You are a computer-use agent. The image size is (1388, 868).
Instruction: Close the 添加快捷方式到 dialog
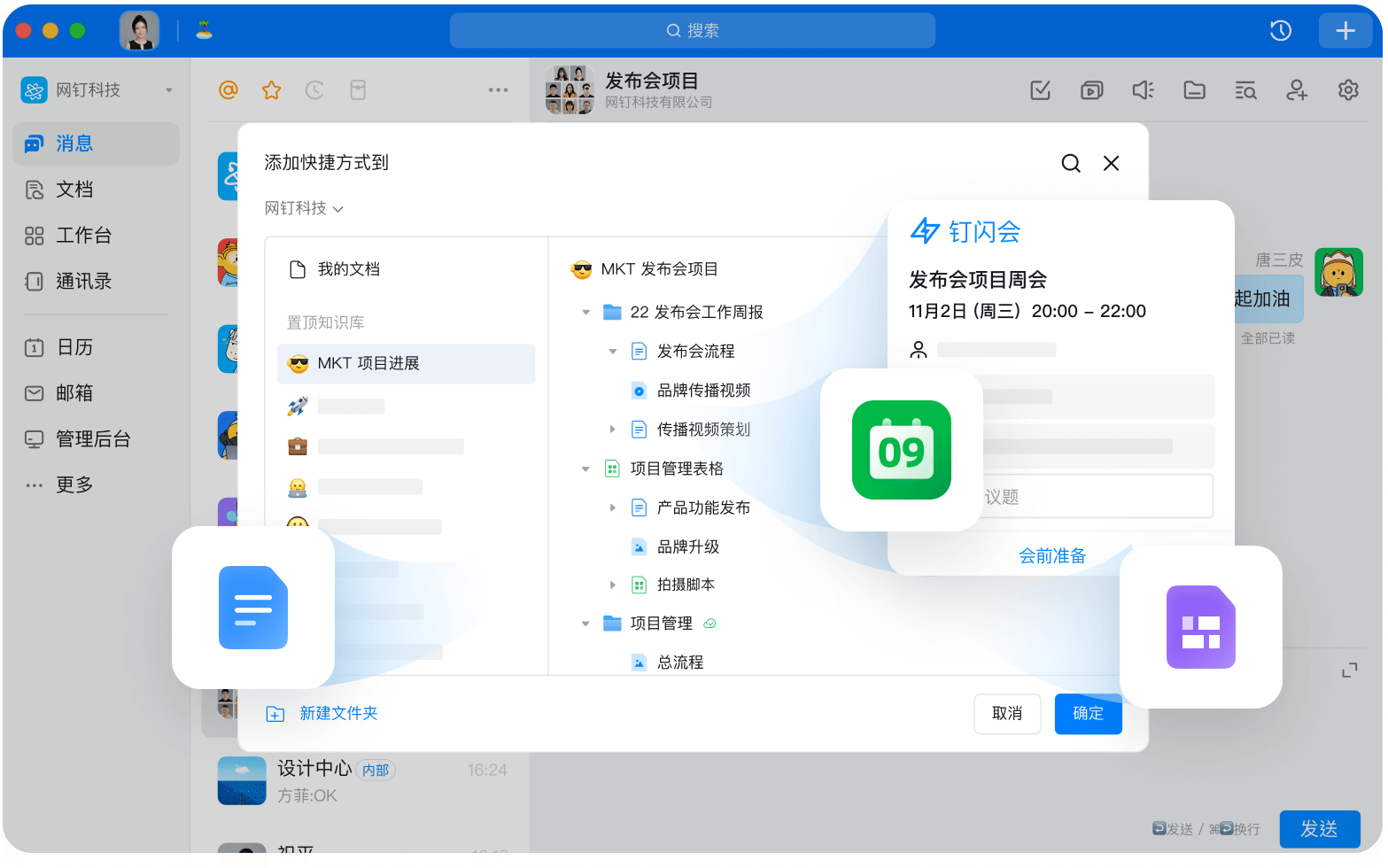[x=1111, y=163]
